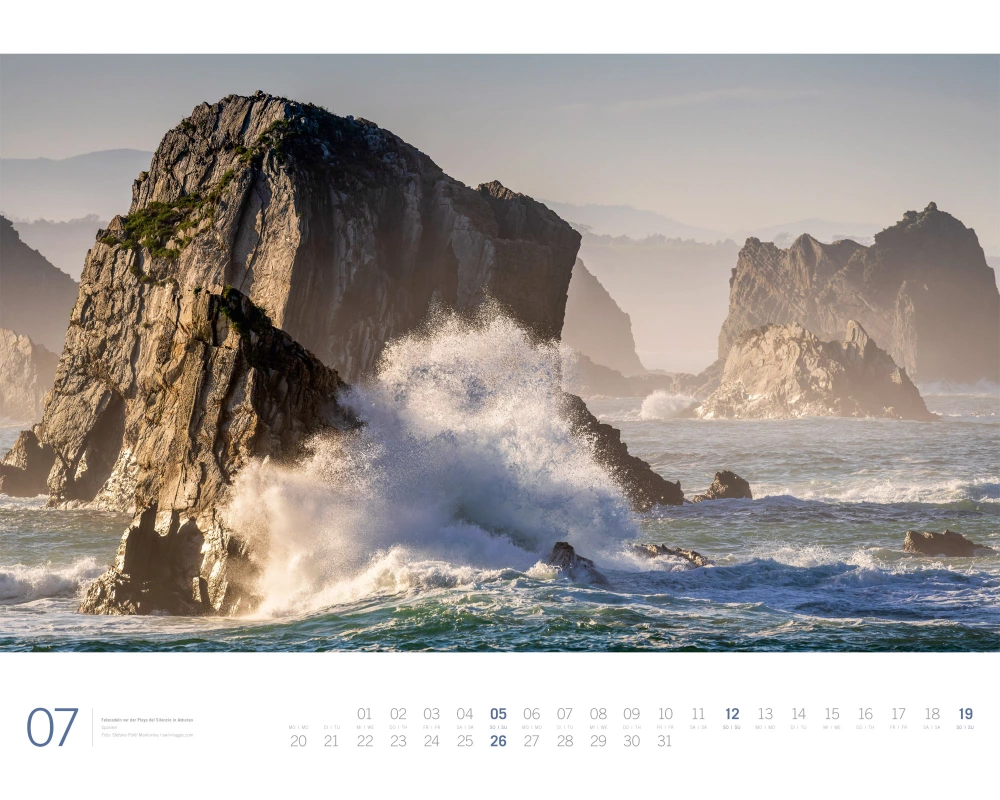
Task: Click the bold Sunday date 12
Action: [732, 714]
